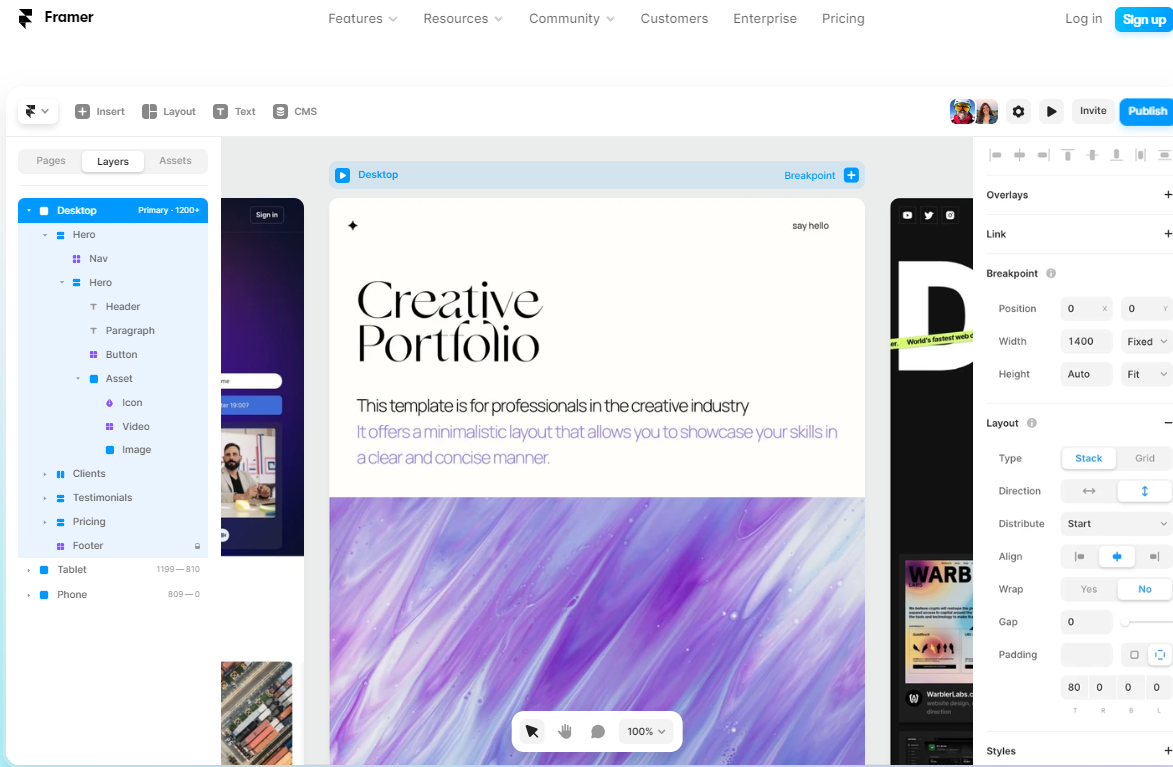The image size is (1173, 767).
Task: Open the Layout tool
Action: [169, 111]
